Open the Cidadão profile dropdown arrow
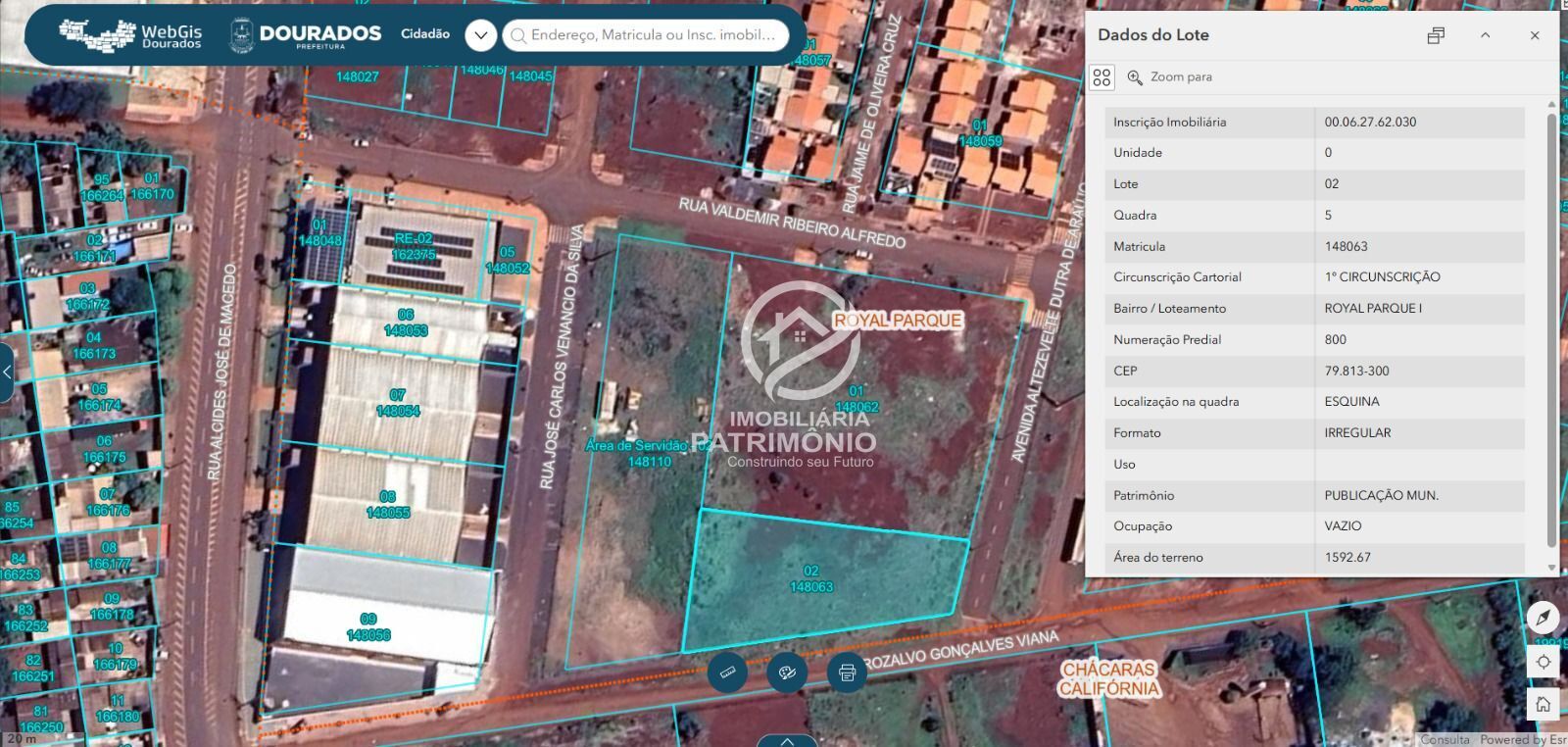The width and height of the screenshot is (1568, 747). [480, 35]
